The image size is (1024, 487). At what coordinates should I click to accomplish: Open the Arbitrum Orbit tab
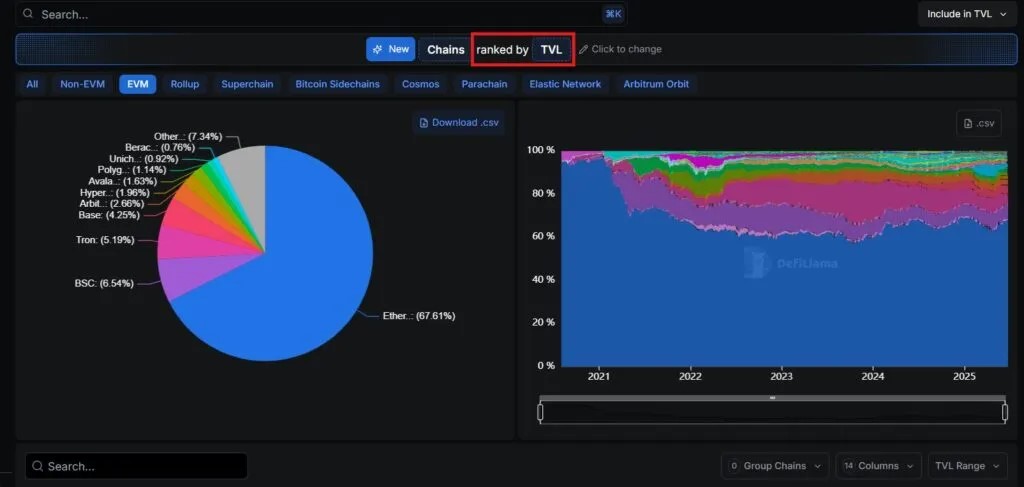656,84
